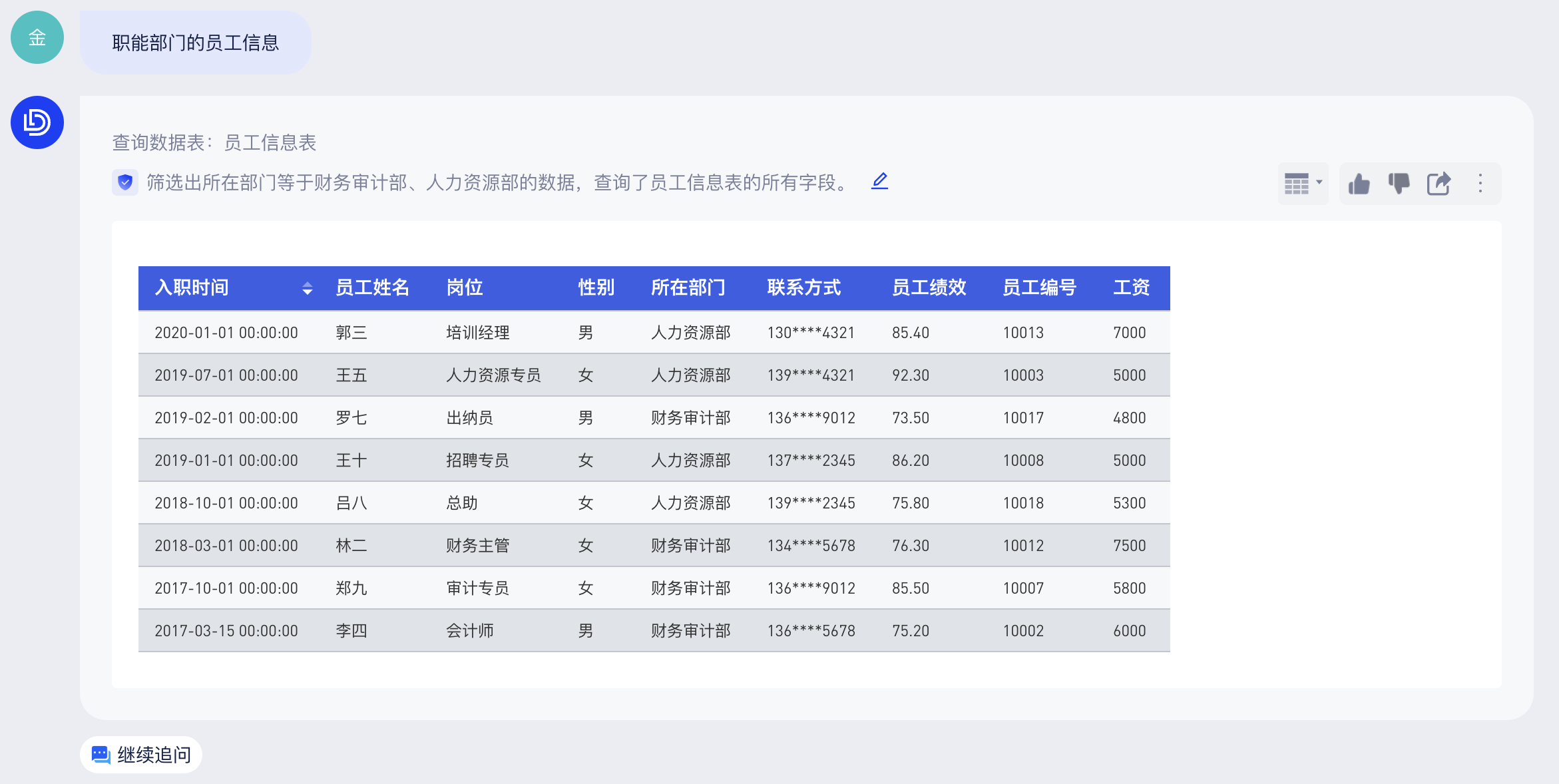Image resolution: width=1559 pixels, height=784 pixels.
Task: Click the thumbs up feedback icon
Action: pos(1359,184)
